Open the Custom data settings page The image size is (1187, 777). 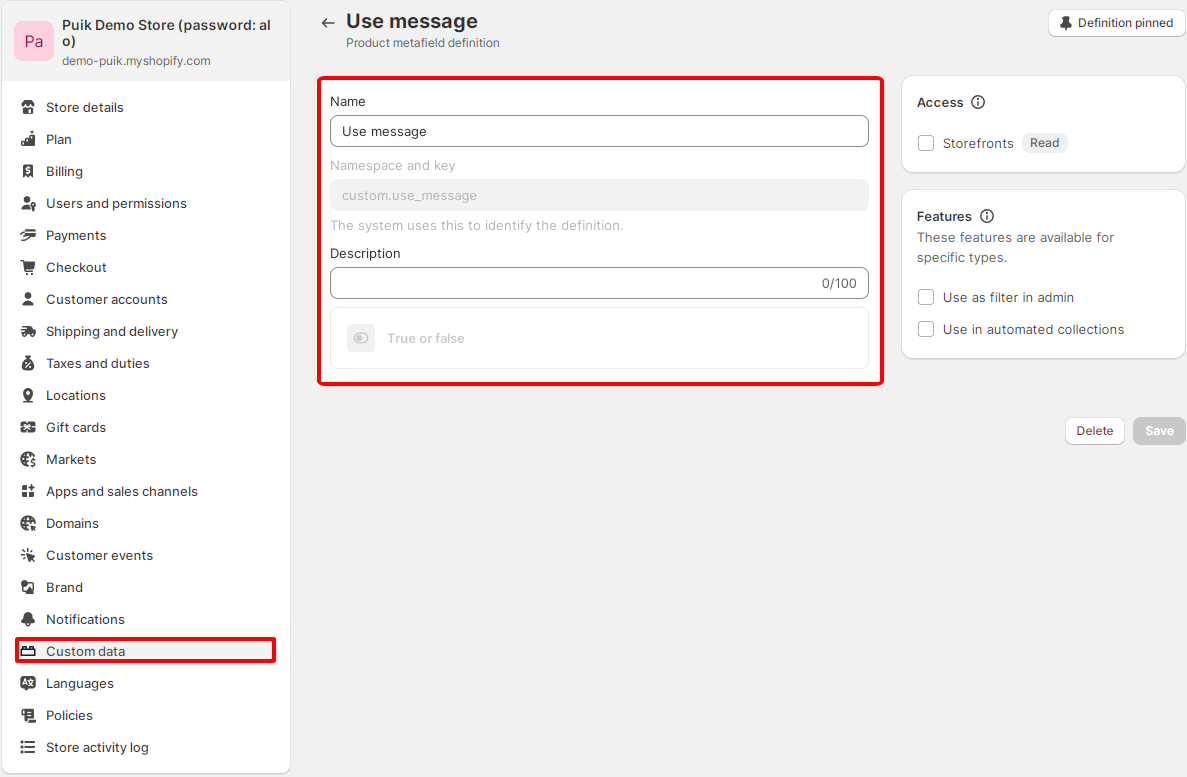[86, 651]
